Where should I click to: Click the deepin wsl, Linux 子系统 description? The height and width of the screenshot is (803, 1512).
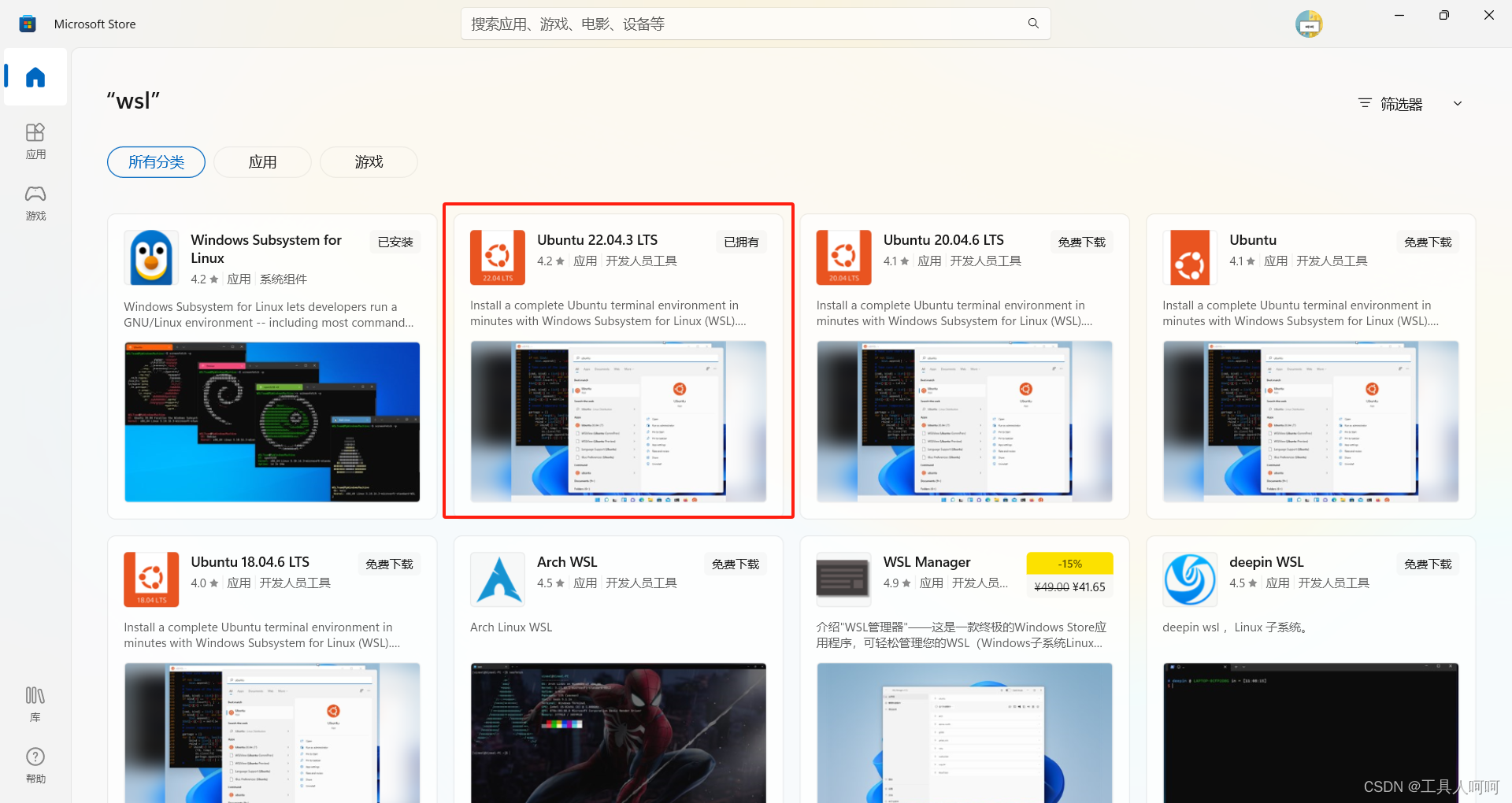1236,627
